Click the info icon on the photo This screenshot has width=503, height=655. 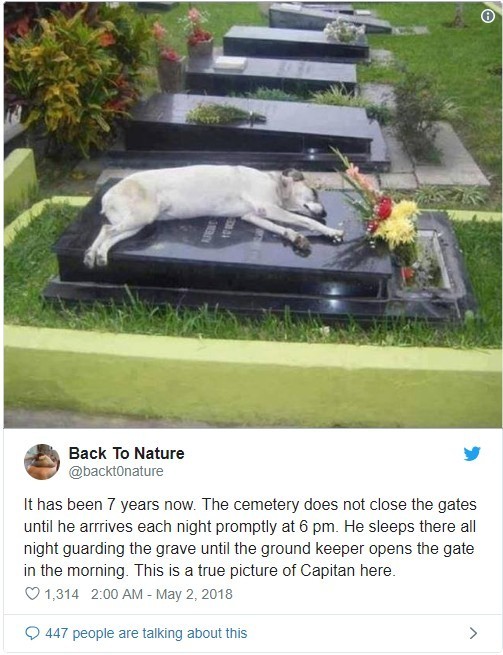coord(488,16)
